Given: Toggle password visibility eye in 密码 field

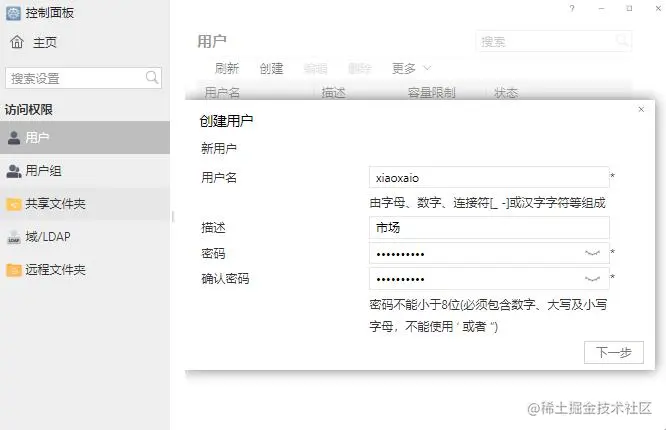Looking at the screenshot, I should pos(593,254).
